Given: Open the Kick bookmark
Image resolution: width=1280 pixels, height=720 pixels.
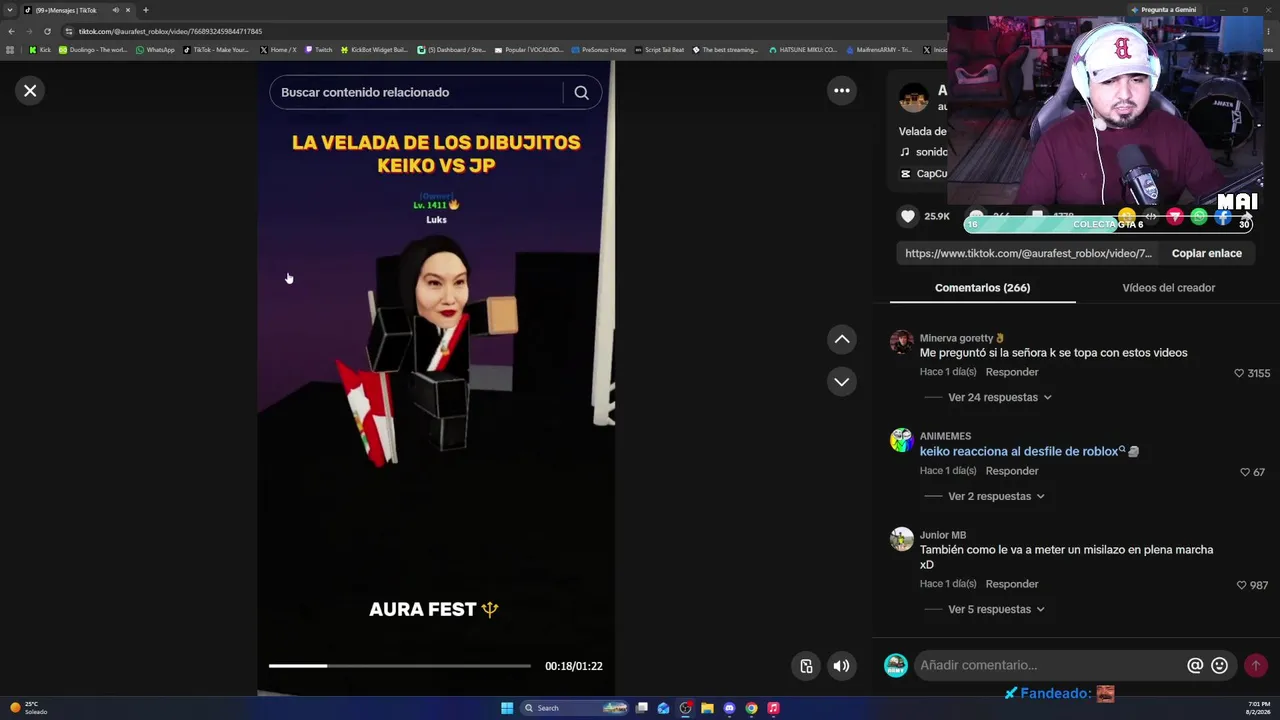Looking at the screenshot, I should (40, 50).
